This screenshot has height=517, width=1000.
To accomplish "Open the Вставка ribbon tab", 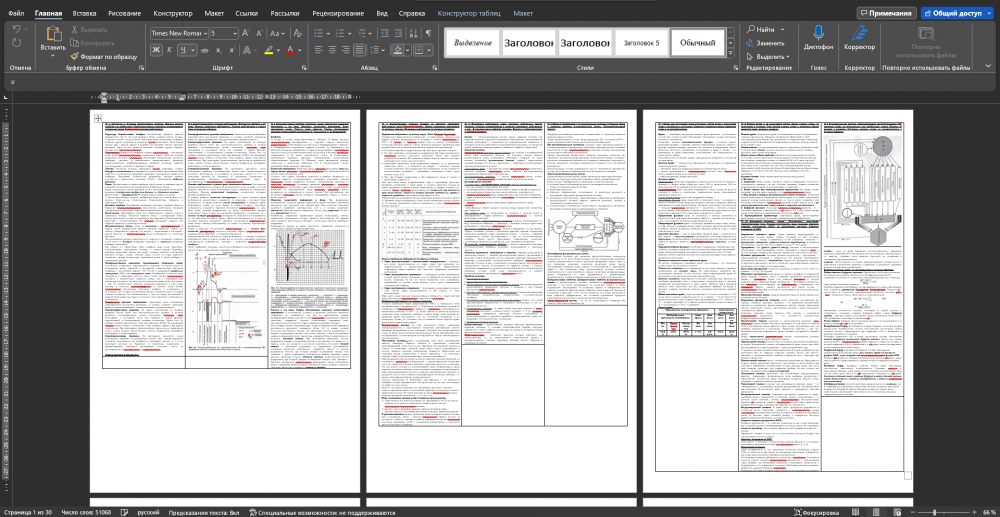I will tap(84, 14).
